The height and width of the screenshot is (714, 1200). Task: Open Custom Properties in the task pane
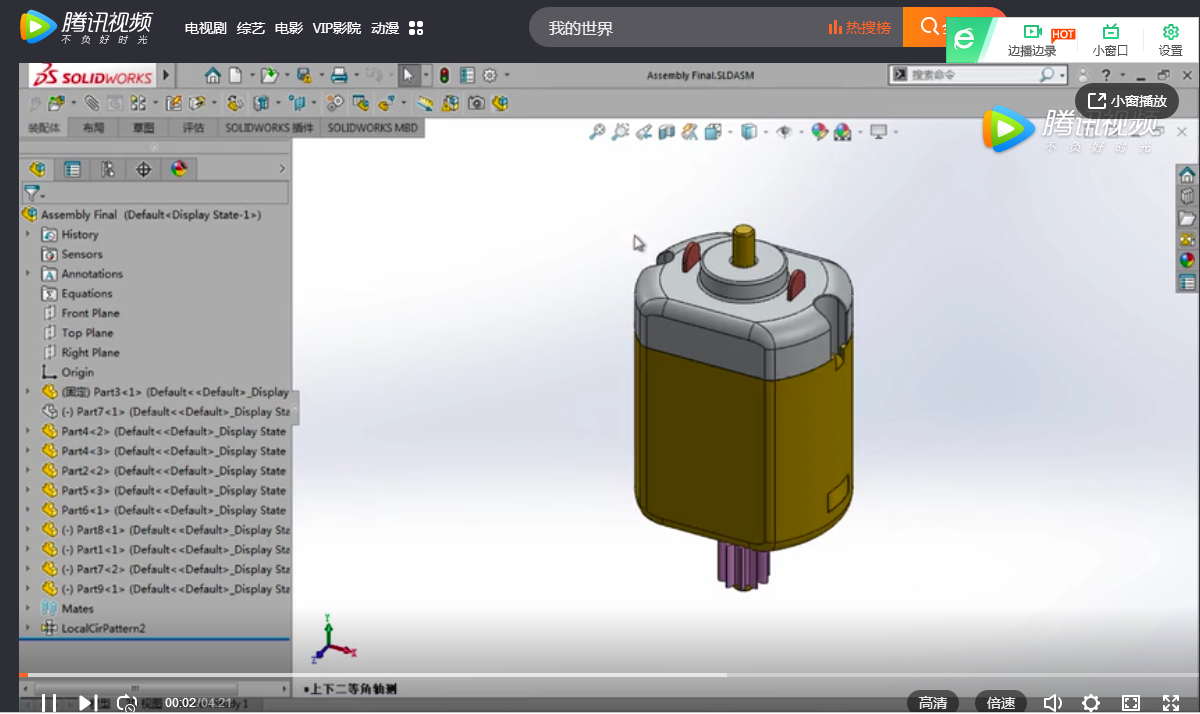click(x=1187, y=283)
